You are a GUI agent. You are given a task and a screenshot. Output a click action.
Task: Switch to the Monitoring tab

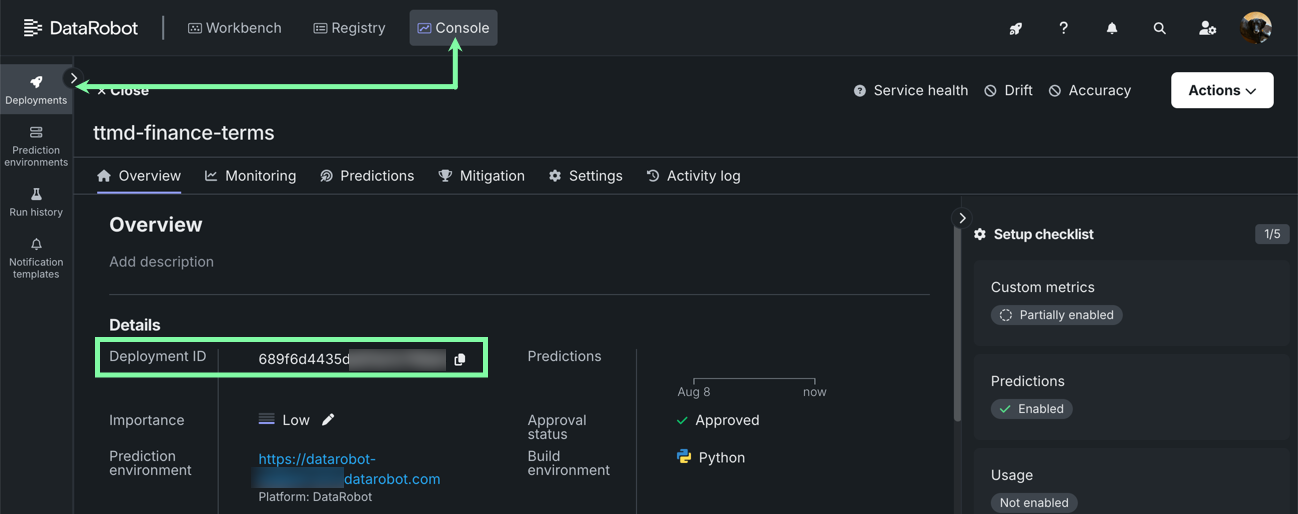coord(250,176)
